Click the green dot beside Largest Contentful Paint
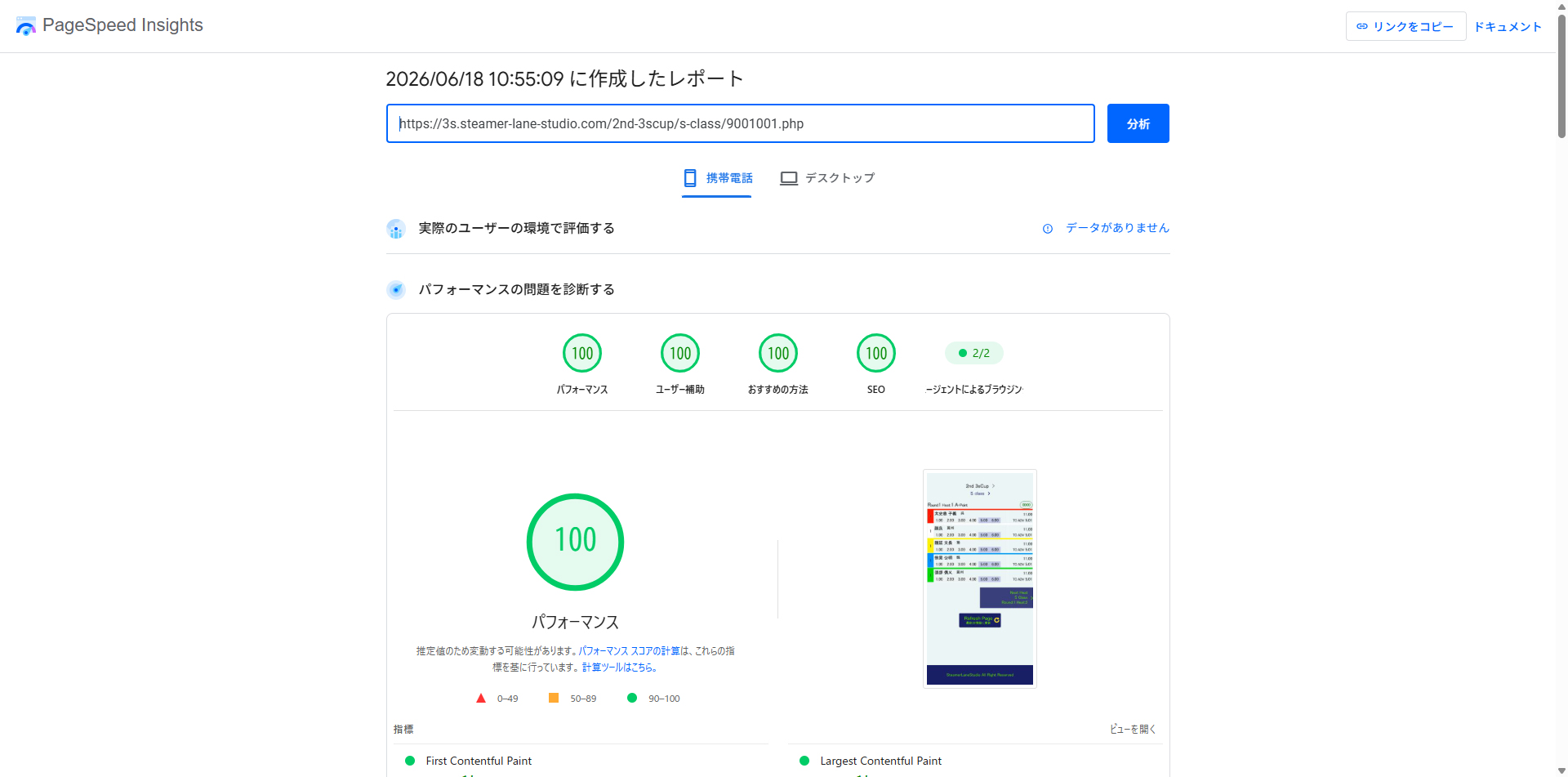Screen dimensions: 1568x777 click(804, 761)
